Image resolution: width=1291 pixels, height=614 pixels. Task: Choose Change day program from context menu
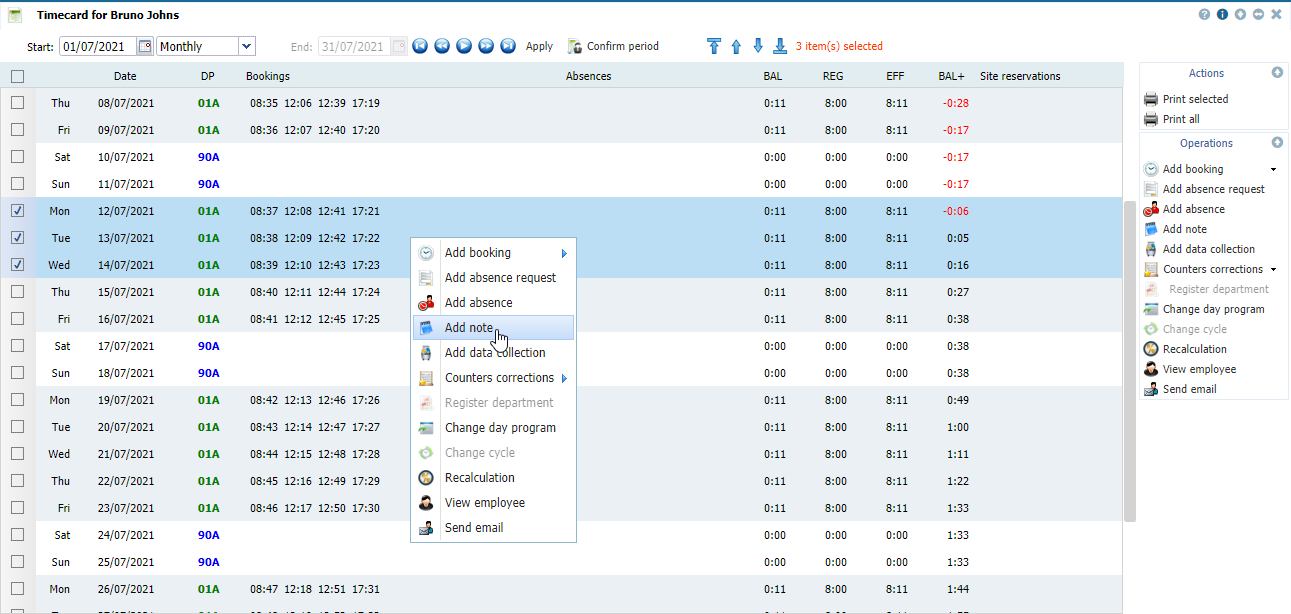pyautogui.click(x=500, y=428)
